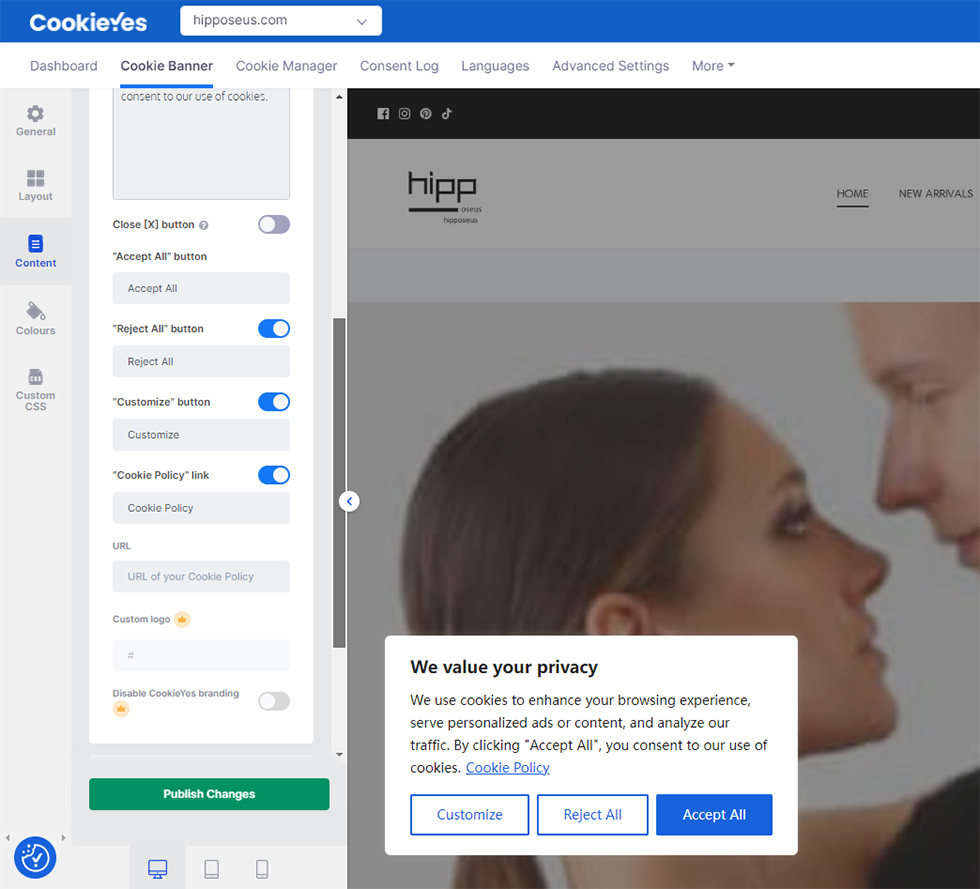Image resolution: width=980 pixels, height=889 pixels.
Task: Open the Colours sidebar section
Action: pyautogui.click(x=35, y=318)
